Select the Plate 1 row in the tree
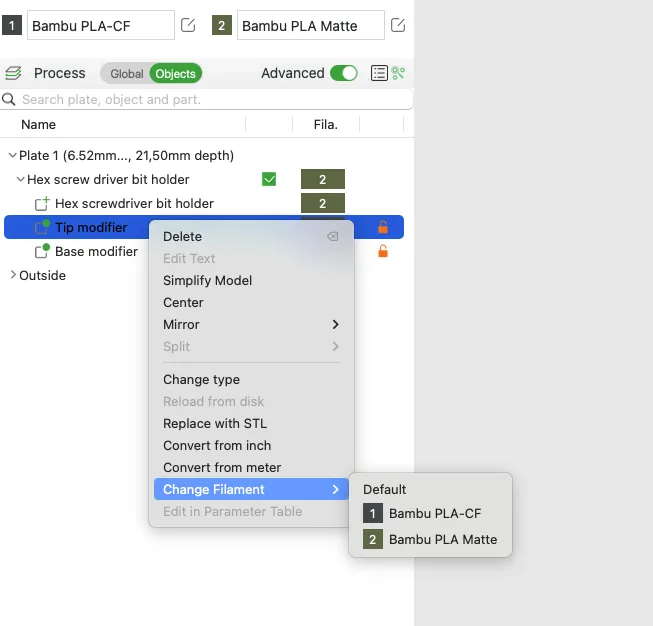The image size is (653, 626). [204, 155]
